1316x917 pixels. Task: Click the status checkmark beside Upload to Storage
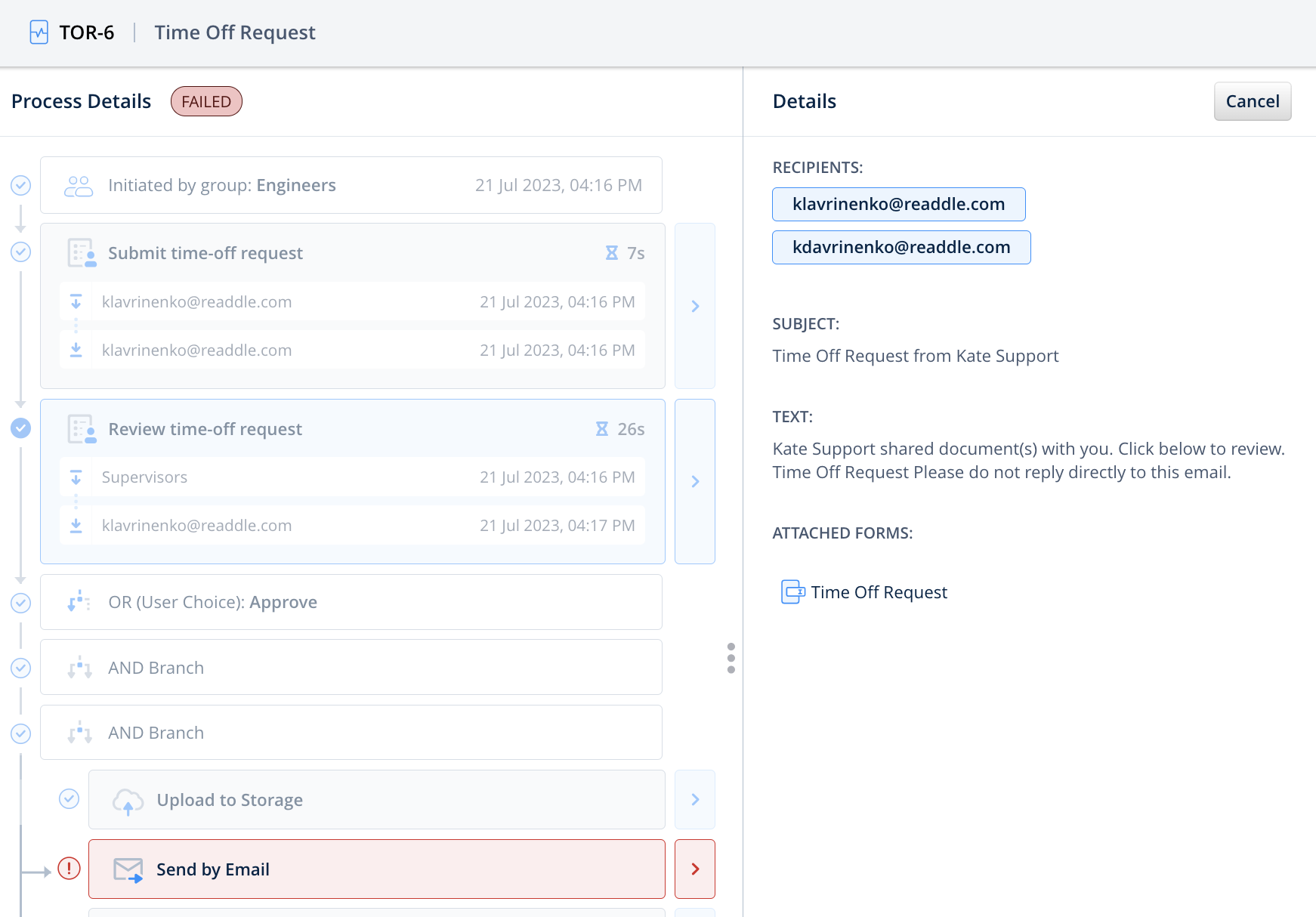69,799
